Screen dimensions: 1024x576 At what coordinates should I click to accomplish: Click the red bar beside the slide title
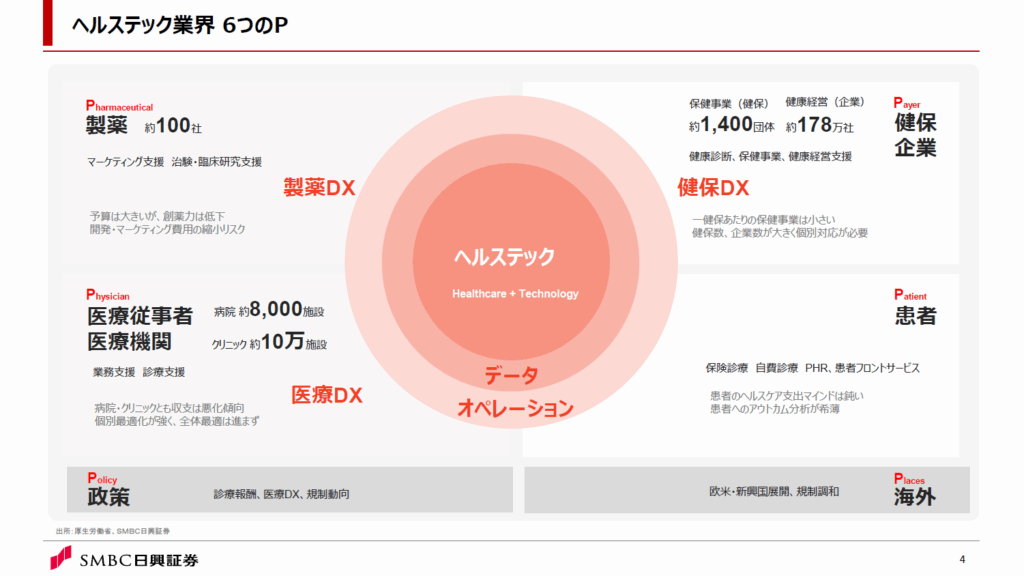coord(47,23)
